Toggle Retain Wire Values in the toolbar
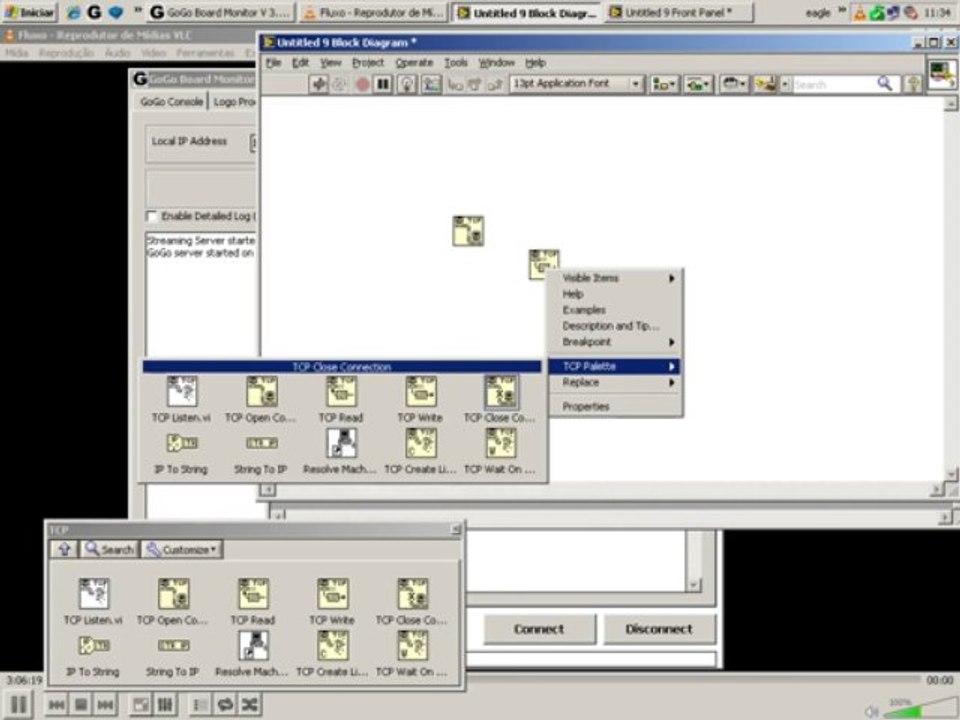 [431, 84]
